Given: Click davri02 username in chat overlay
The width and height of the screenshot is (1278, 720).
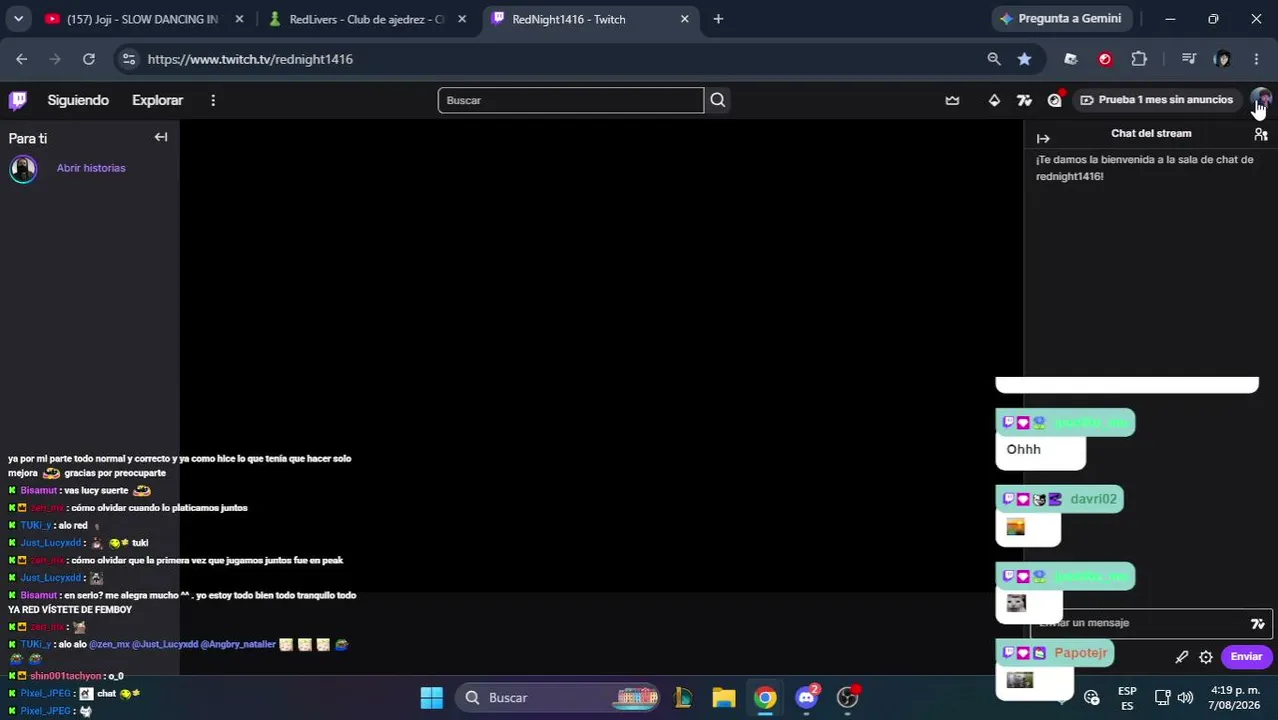Looking at the screenshot, I should tap(1093, 499).
